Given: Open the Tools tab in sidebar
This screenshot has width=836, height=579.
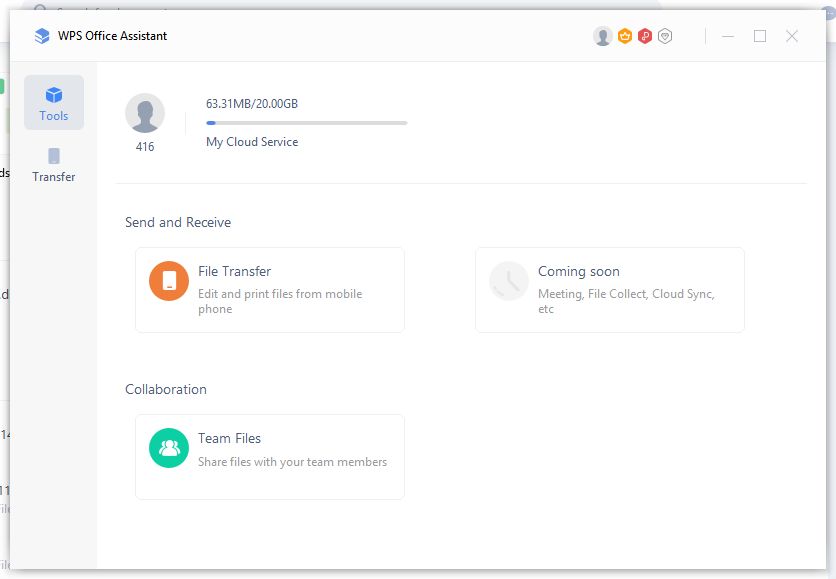Looking at the screenshot, I should click(x=54, y=103).
